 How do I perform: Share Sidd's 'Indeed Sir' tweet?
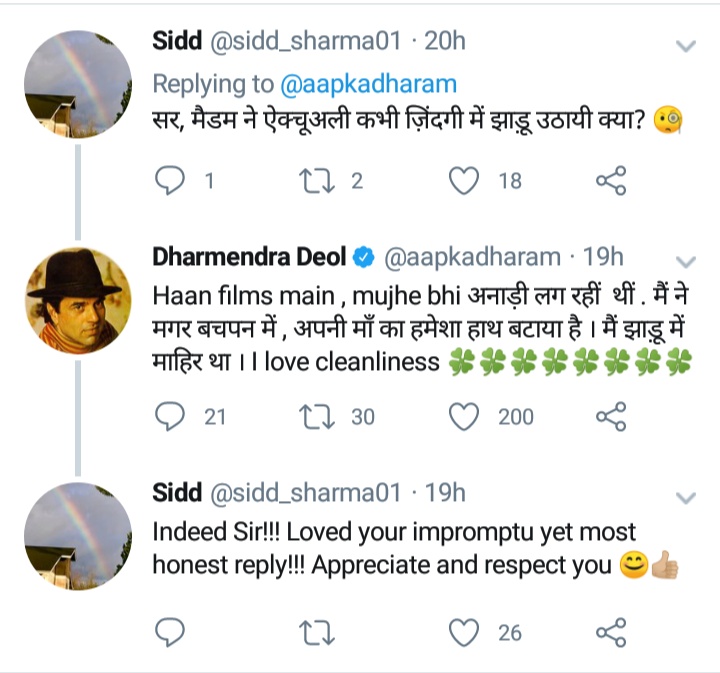tap(610, 632)
